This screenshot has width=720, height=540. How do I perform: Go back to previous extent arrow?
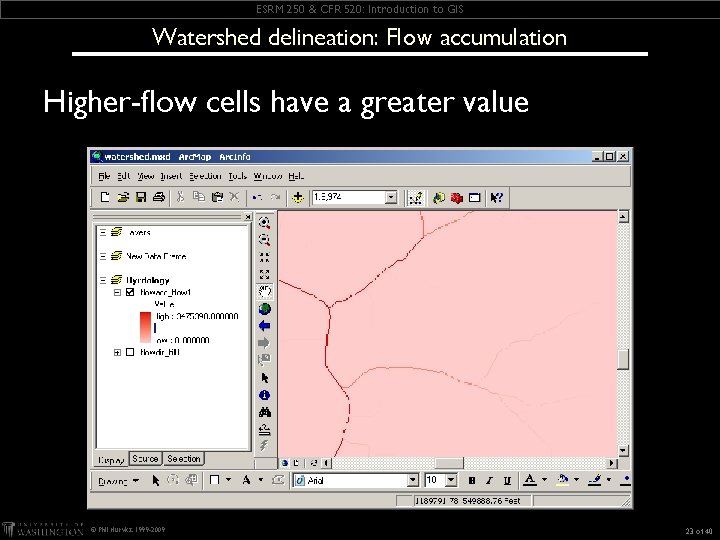point(264,326)
